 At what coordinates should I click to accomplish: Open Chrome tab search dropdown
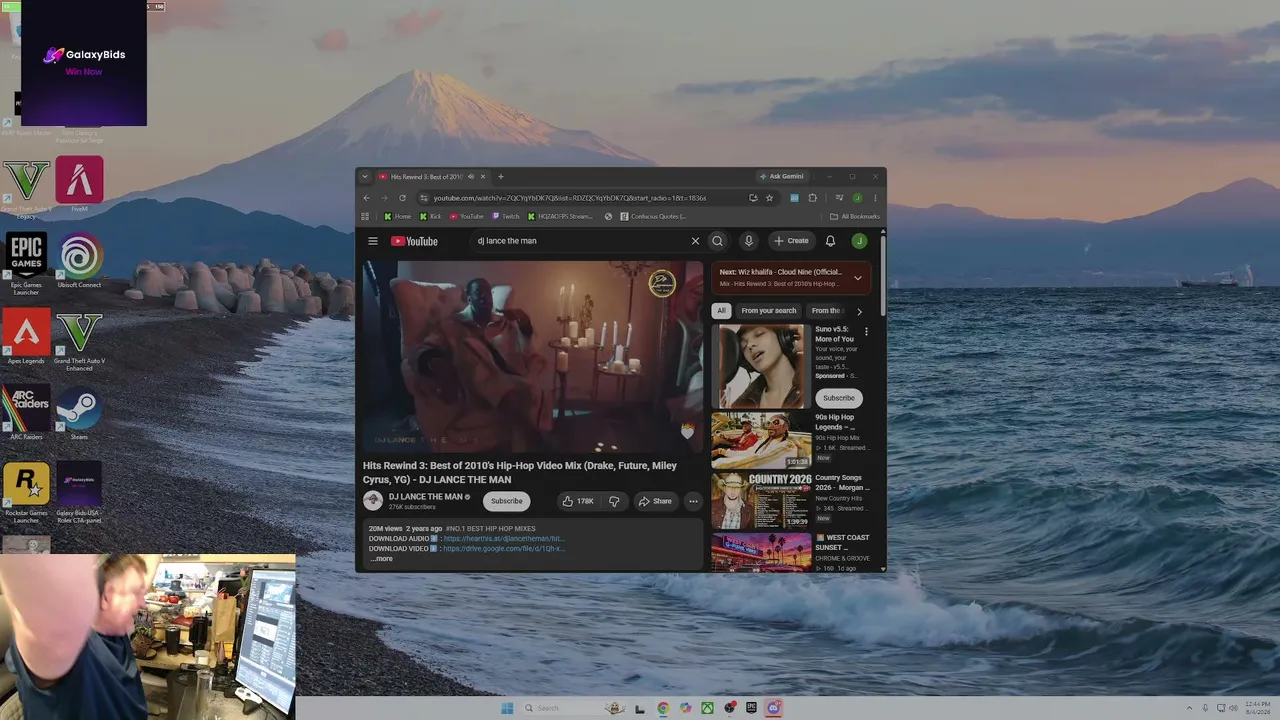point(365,177)
